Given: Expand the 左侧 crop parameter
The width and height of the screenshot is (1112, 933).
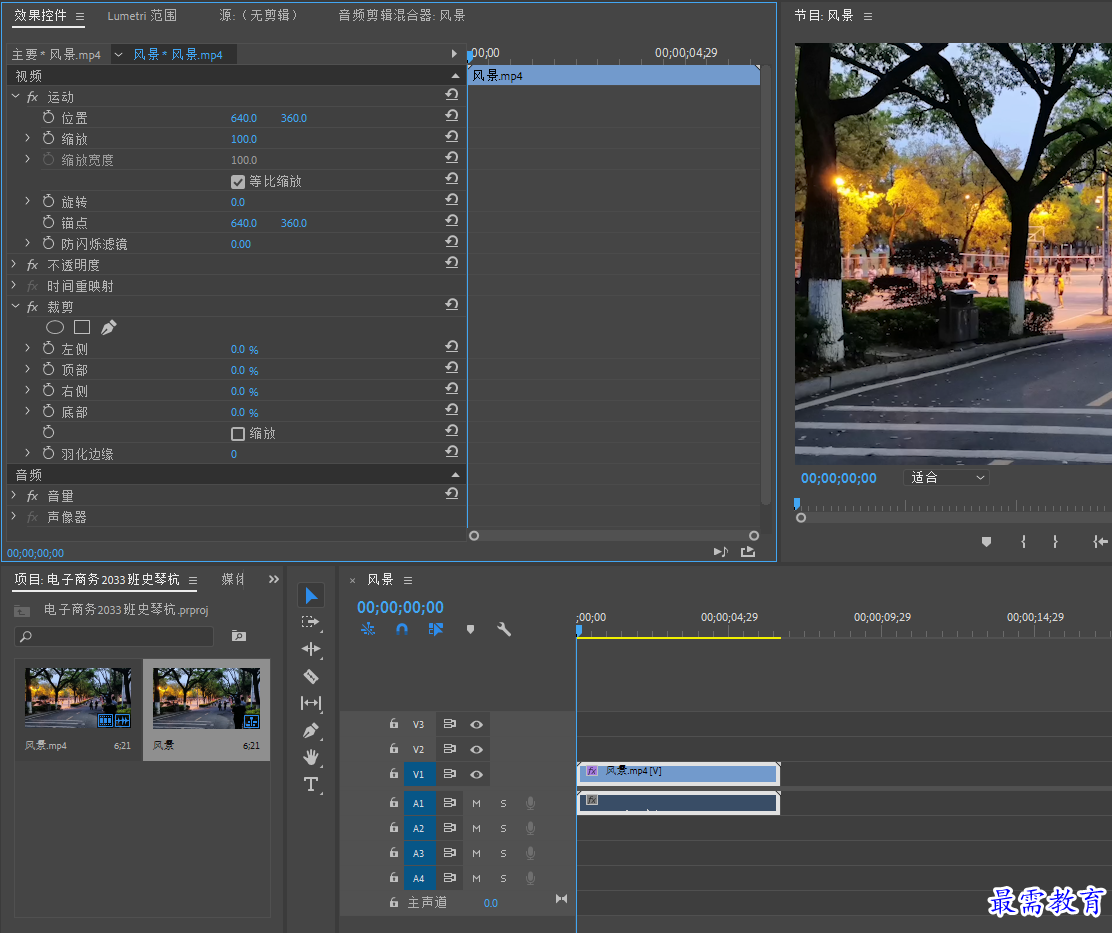Looking at the screenshot, I should click(28, 347).
